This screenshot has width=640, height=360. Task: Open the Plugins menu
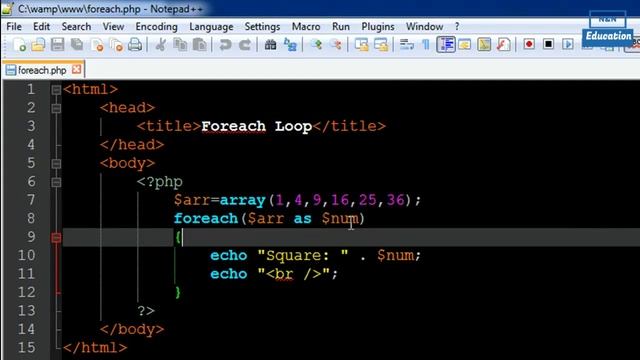pos(378,27)
